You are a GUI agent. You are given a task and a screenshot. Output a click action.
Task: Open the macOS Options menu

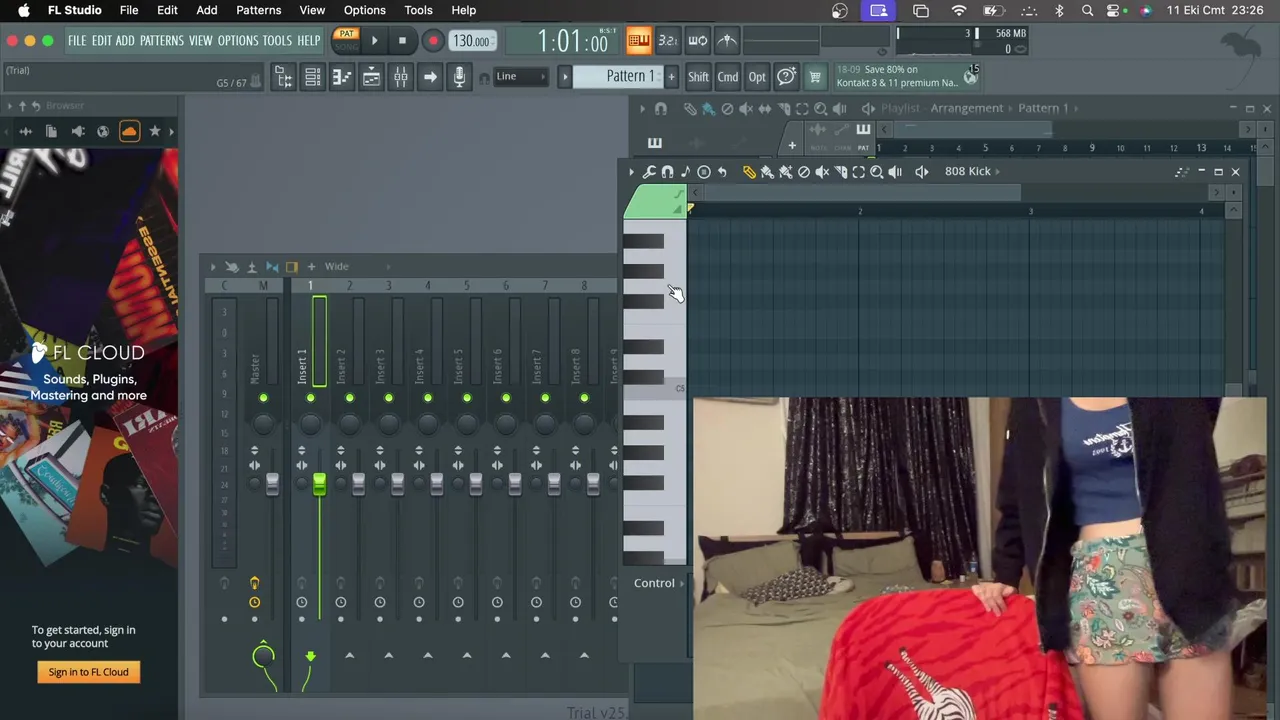click(x=365, y=10)
